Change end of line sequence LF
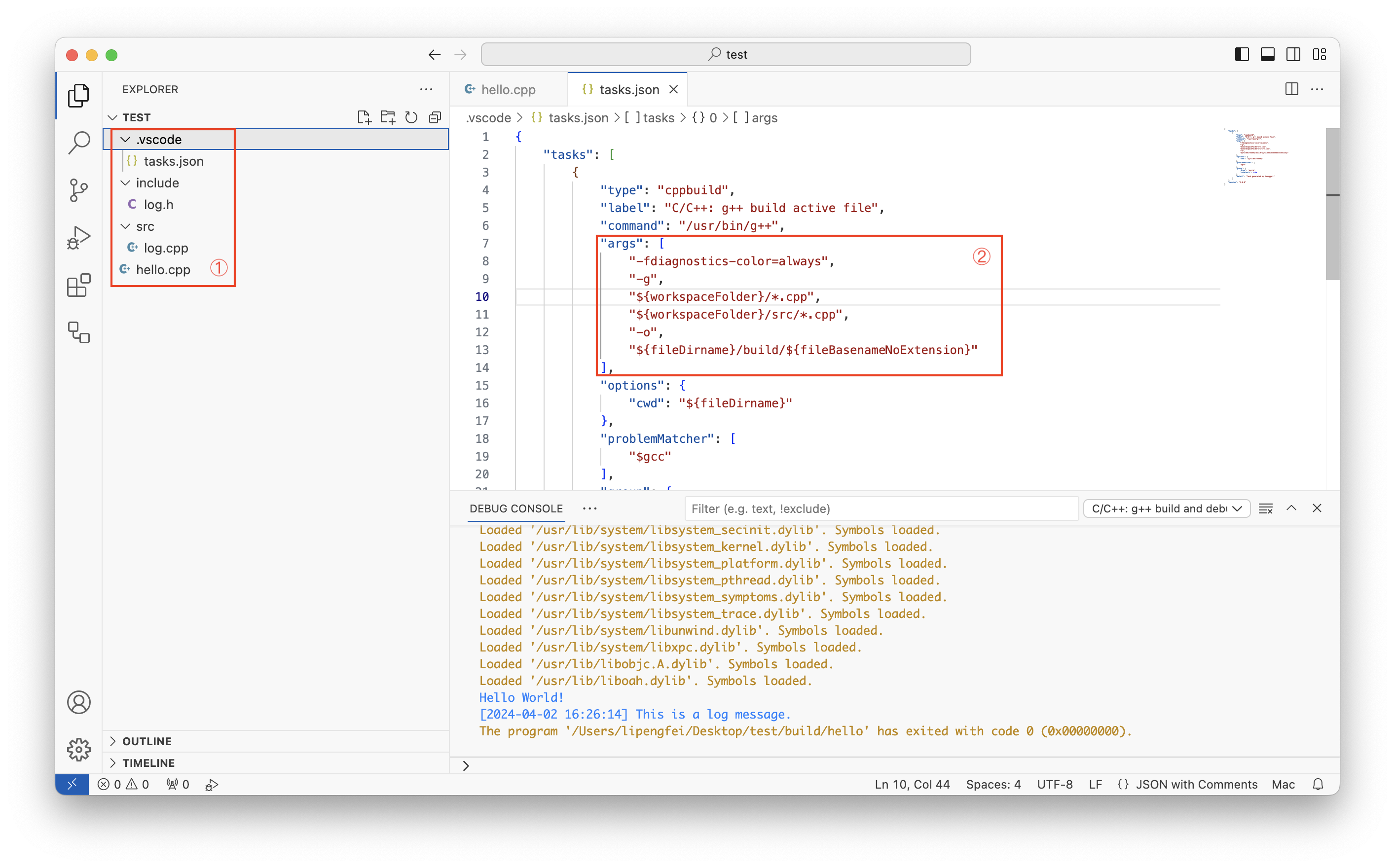 pyautogui.click(x=1096, y=785)
